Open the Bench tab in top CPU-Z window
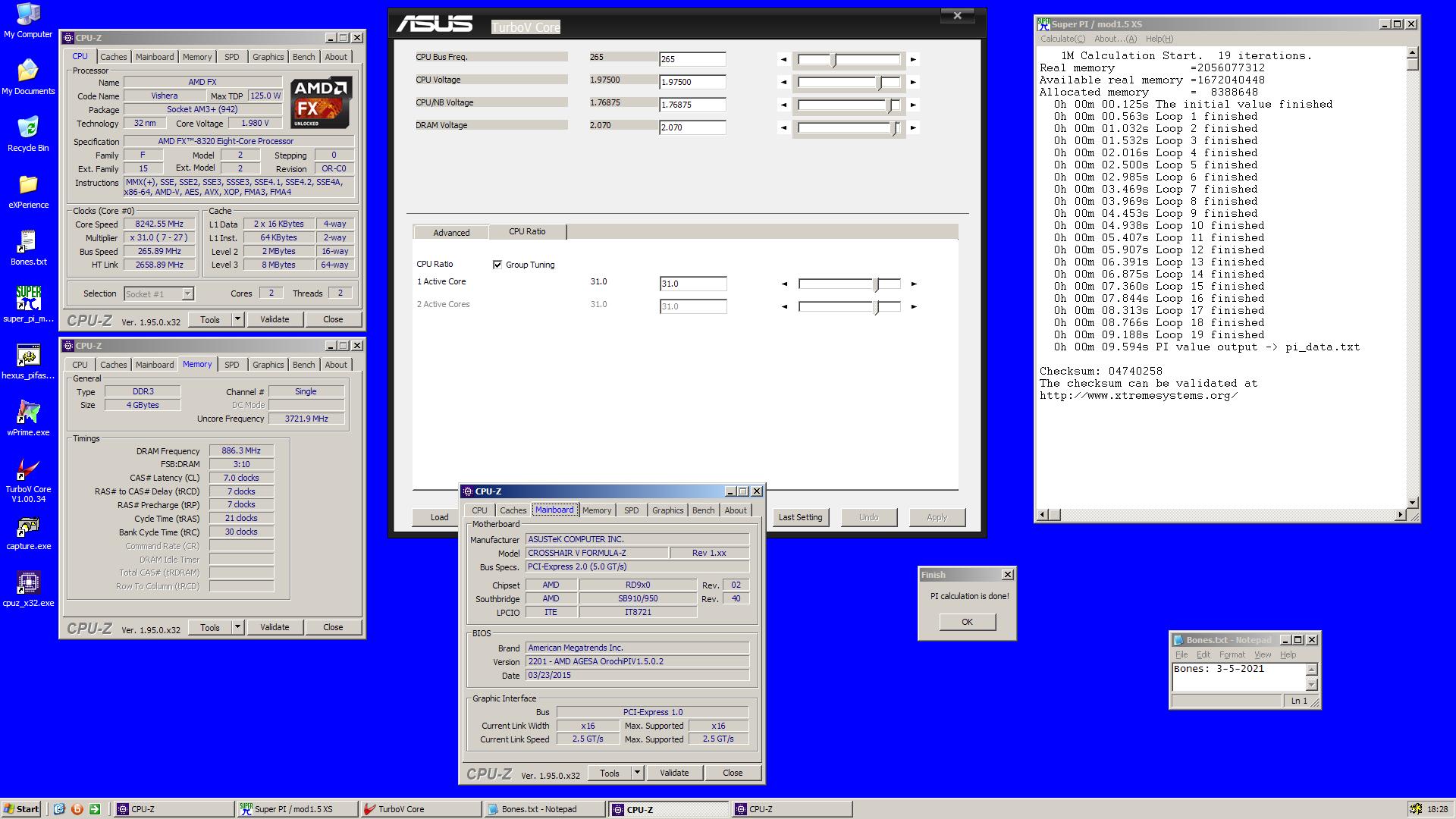This screenshot has width=1456, height=819. click(303, 57)
